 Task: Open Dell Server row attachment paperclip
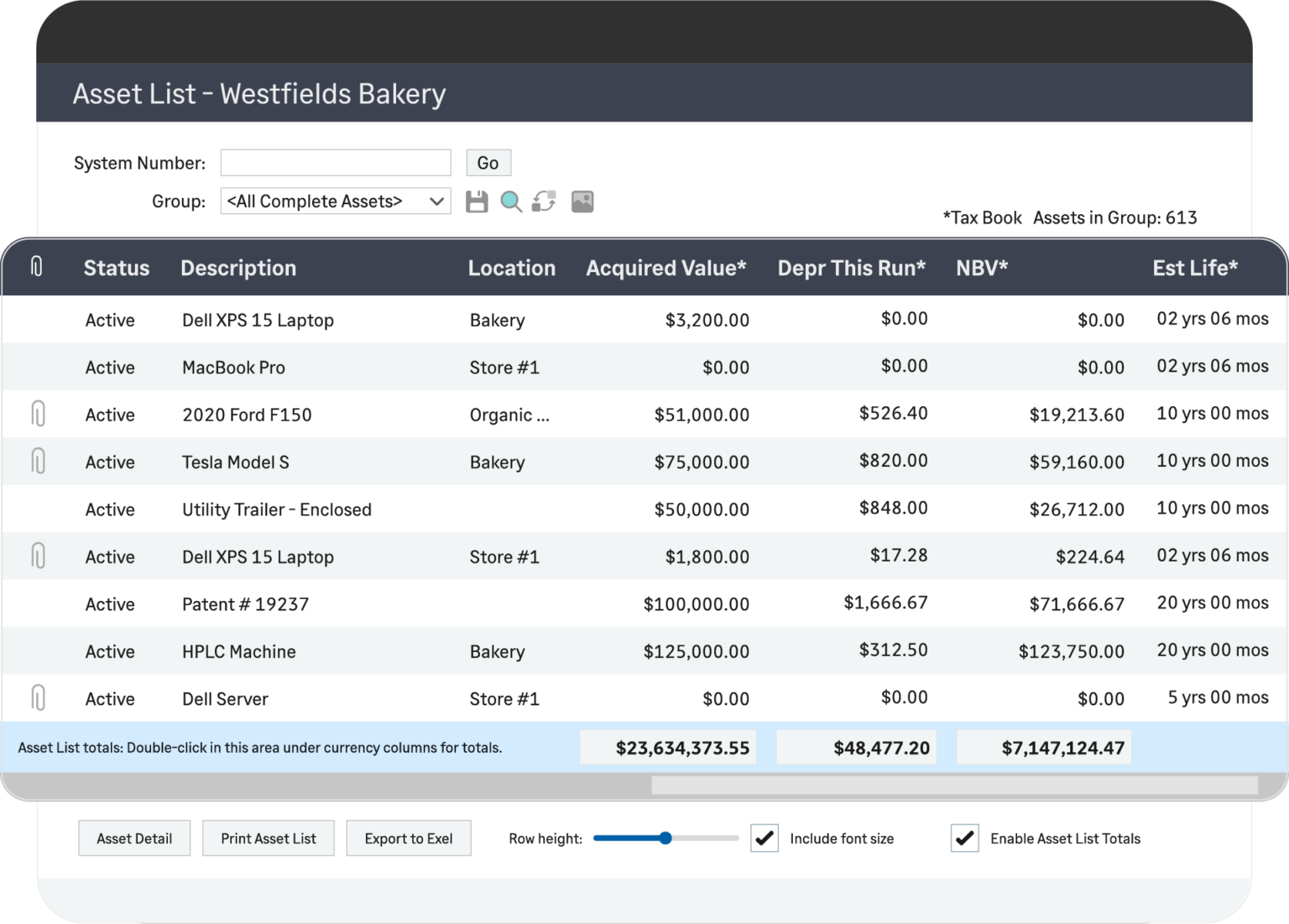coord(38,697)
